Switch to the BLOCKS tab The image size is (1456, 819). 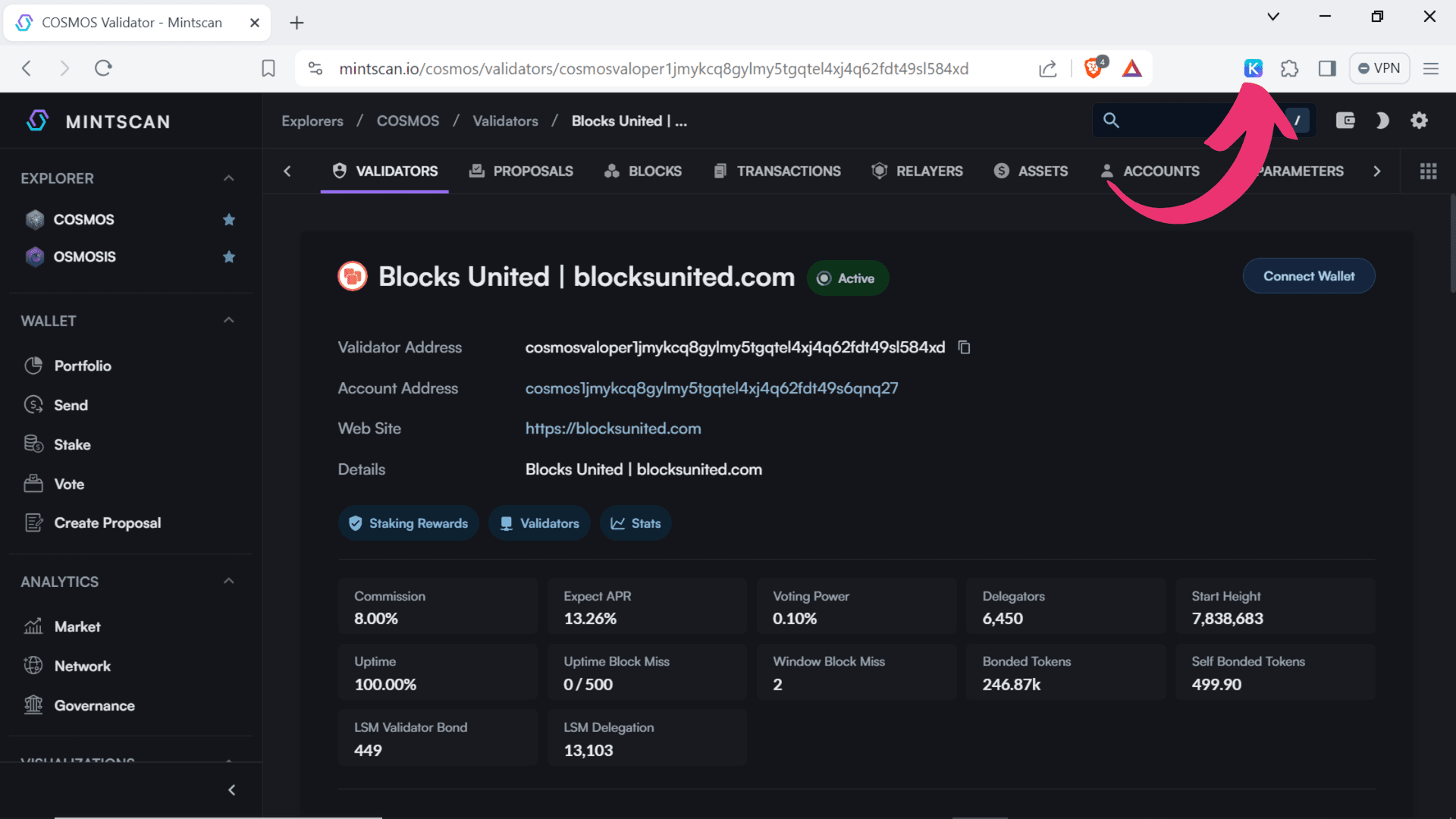pos(643,171)
